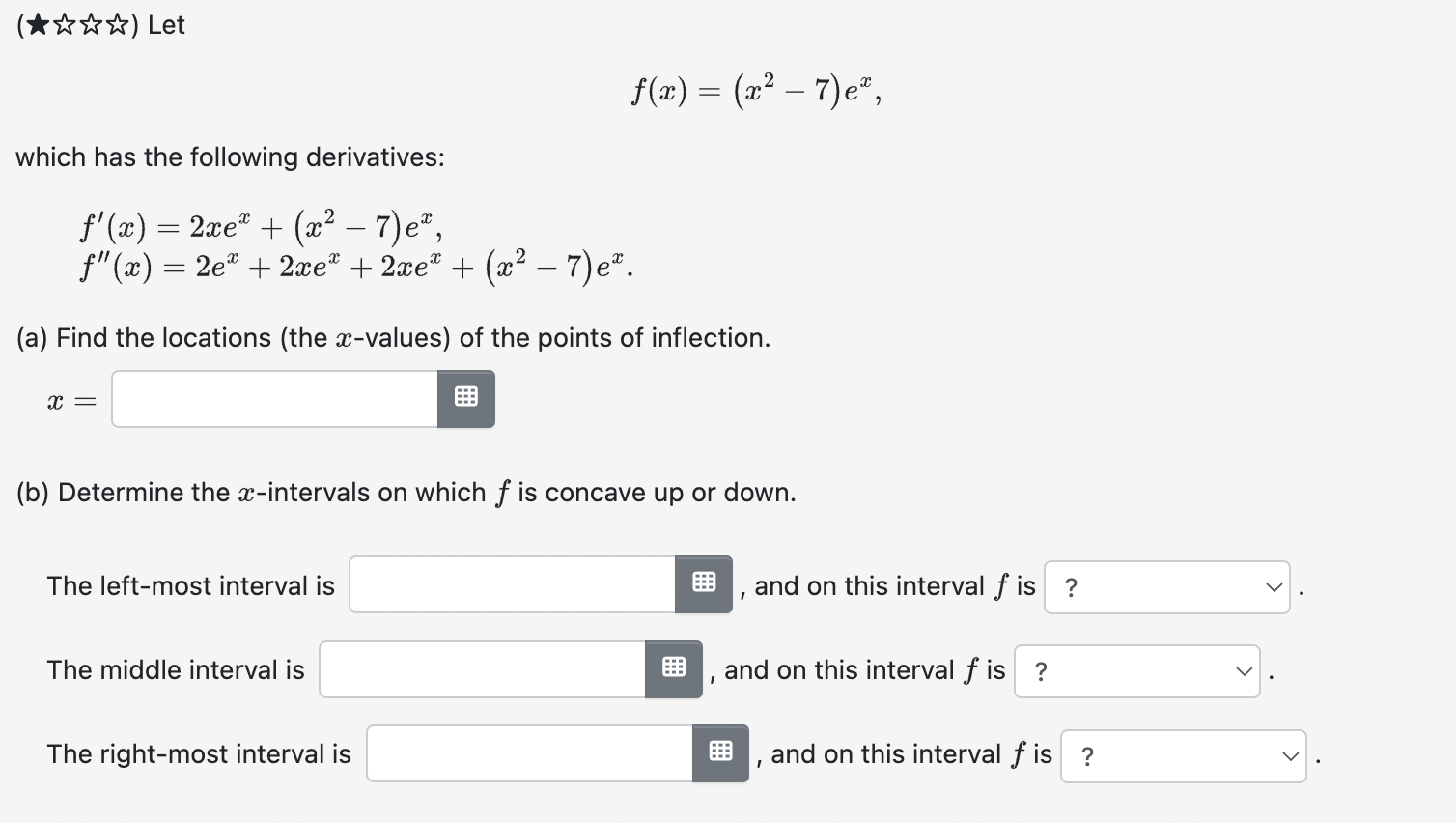Click the gray calculator-grid icon in part (a)
Screen dimensions: 1456x823
pos(466,397)
